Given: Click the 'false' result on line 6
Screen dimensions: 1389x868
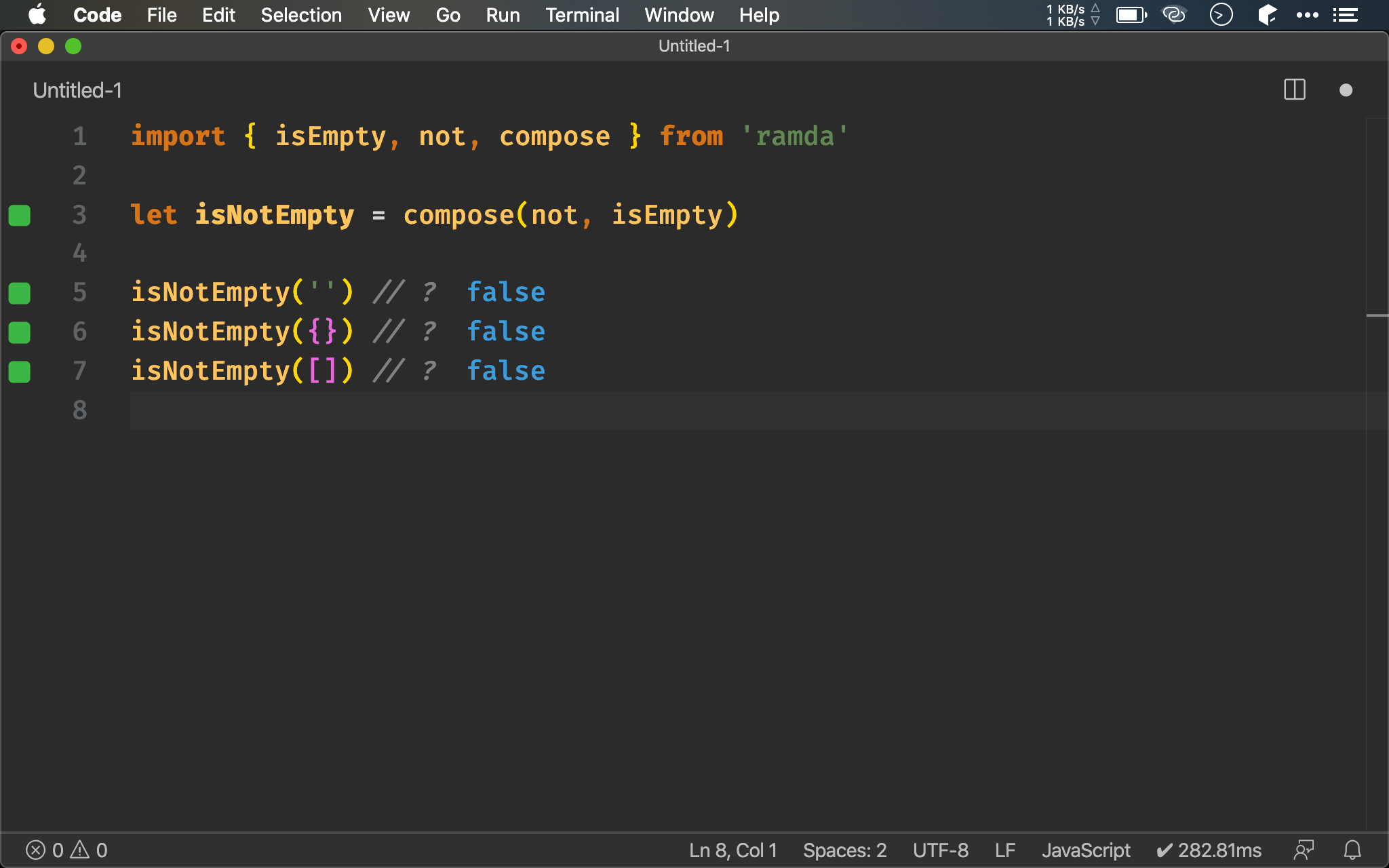Looking at the screenshot, I should (506, 332).
